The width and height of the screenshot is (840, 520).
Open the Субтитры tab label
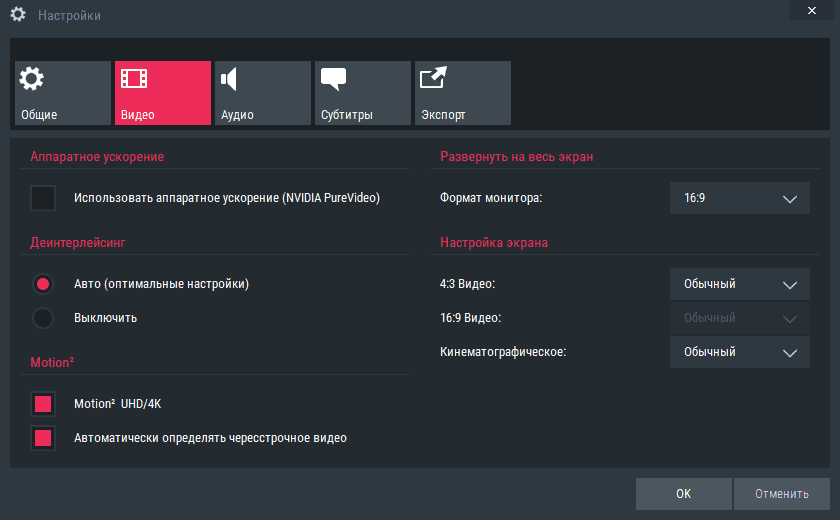[347, 115]
